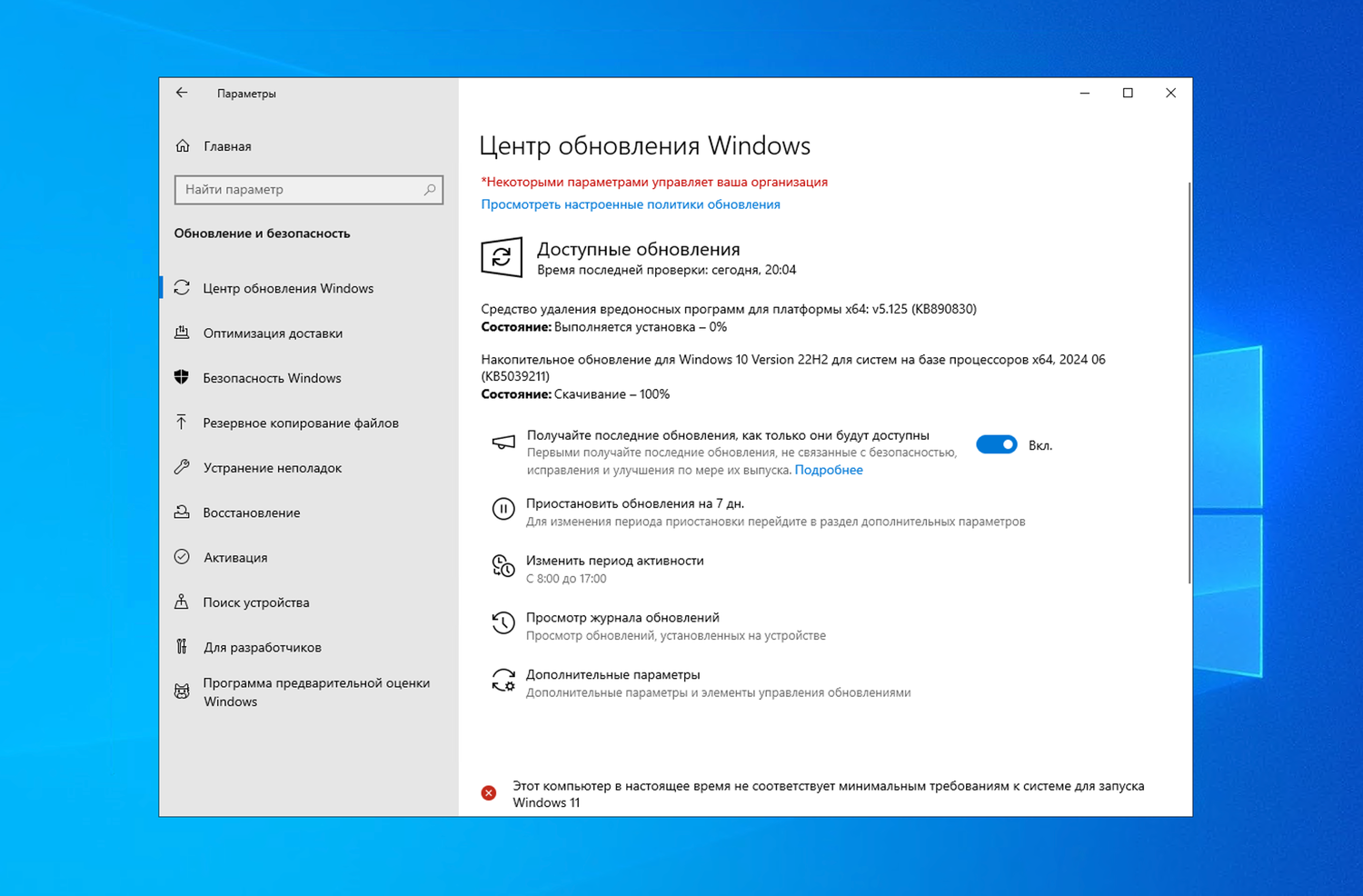The width and height of the screenshot is (1363, 896).
Task: Click the Выполняется установка – 0% status
Action: coord(641,327)
